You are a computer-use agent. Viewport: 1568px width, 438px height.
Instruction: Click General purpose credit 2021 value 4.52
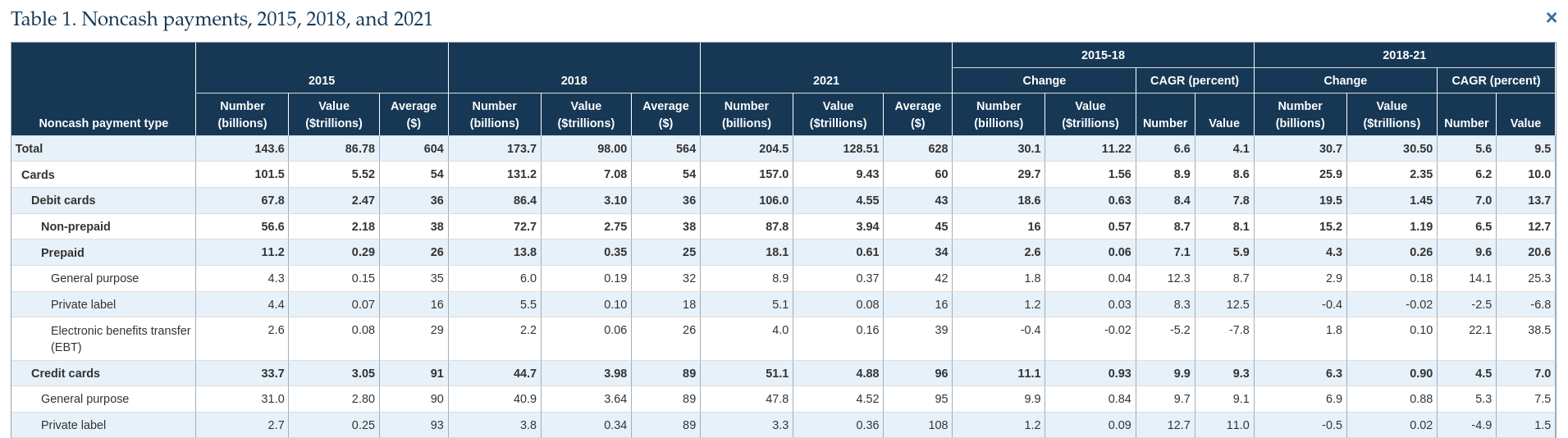tap(866, 399)
